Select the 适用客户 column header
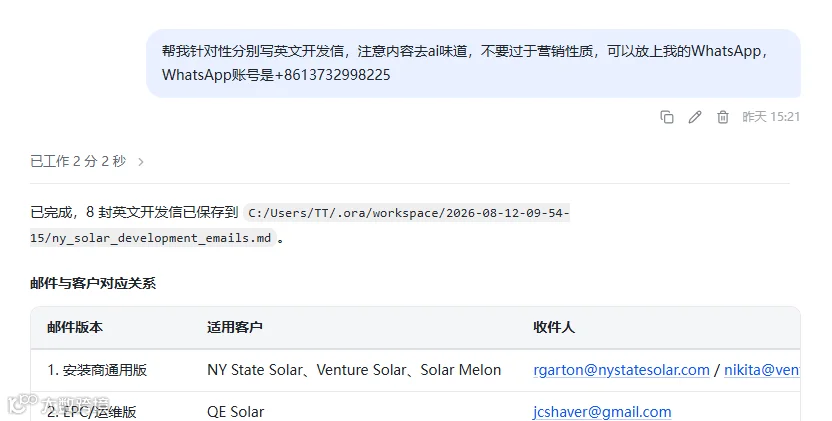 tap(235, 327)
